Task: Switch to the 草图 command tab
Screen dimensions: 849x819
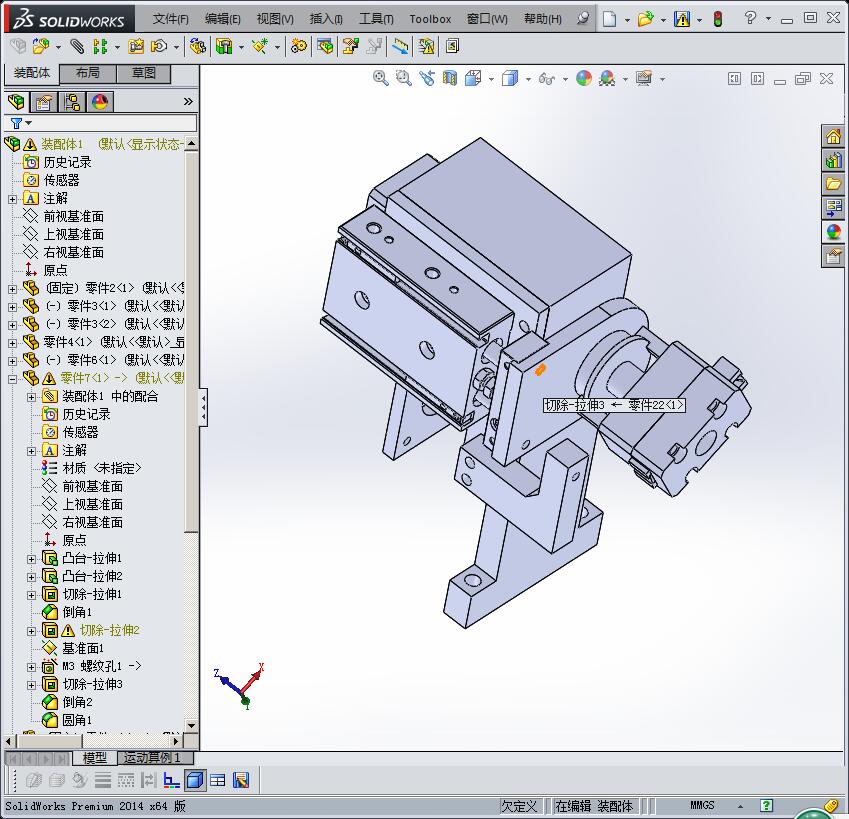Action: [x=143, y=73]
